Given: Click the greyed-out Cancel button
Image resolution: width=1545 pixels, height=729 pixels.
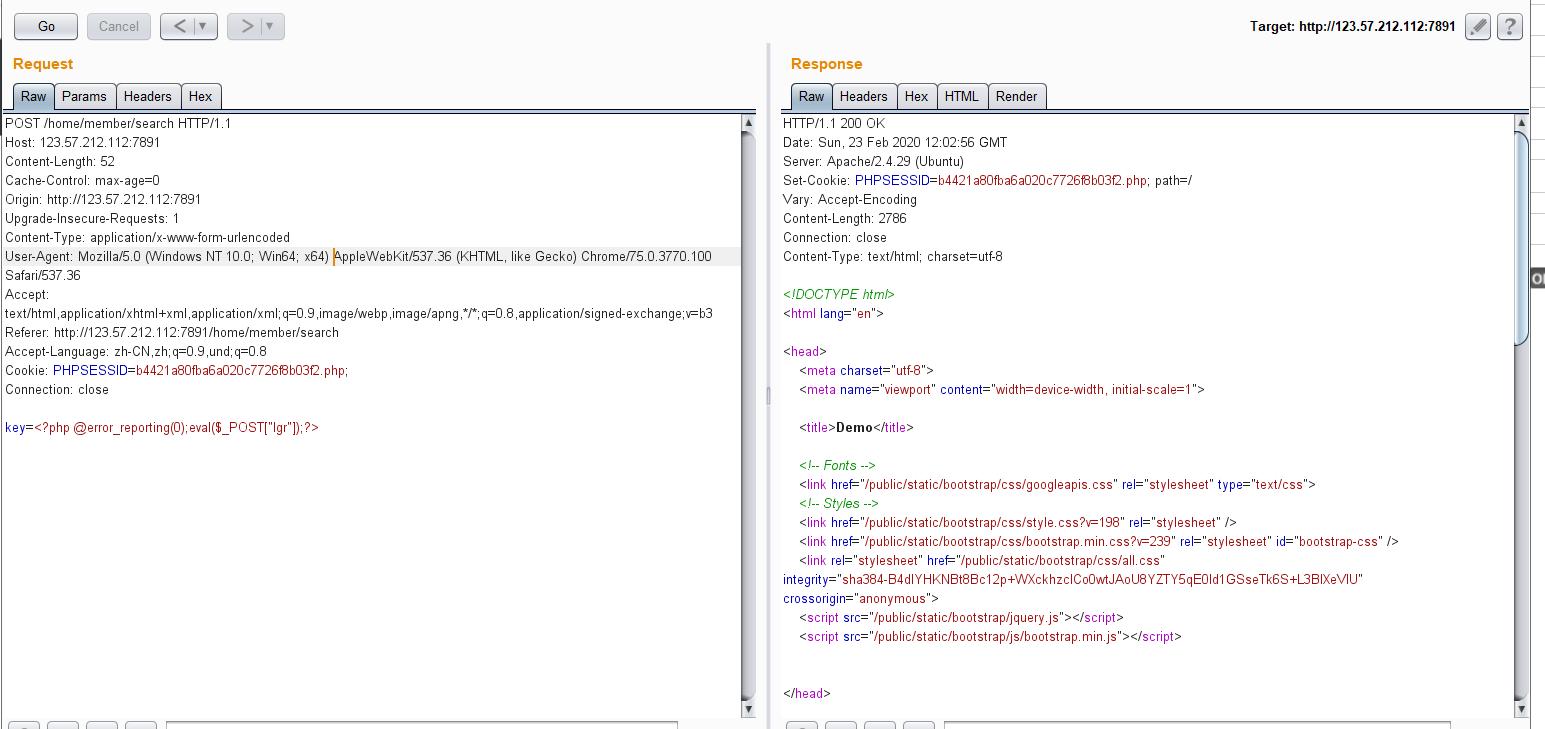Looking at the screenshot, I should (119, 27).
